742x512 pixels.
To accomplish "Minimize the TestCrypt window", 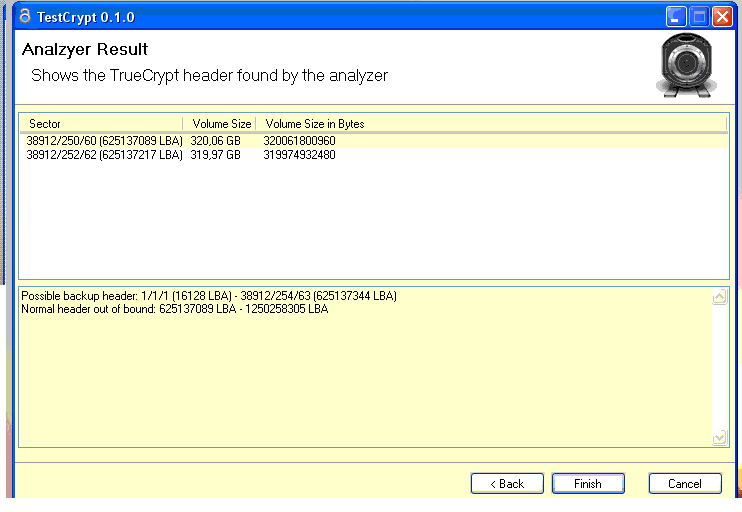I will pos(675,17).
